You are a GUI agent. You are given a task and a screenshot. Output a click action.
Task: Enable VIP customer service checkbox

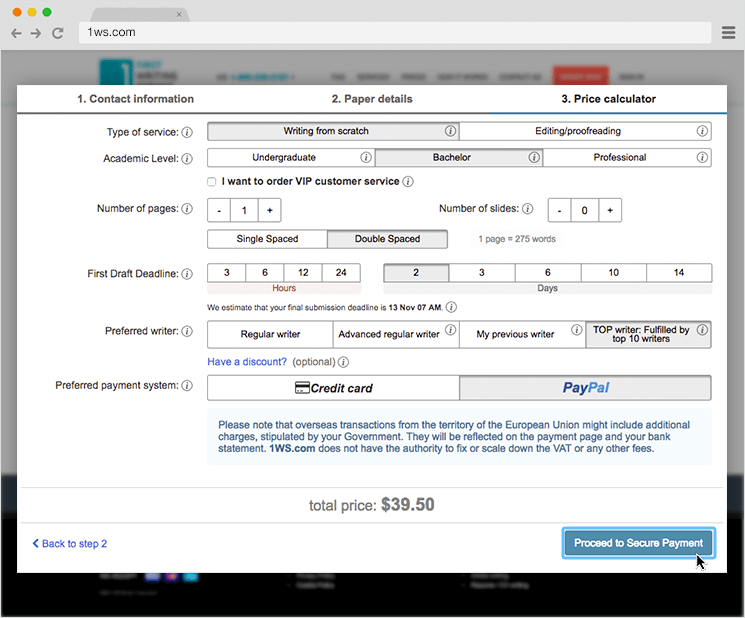coord(211,182)
